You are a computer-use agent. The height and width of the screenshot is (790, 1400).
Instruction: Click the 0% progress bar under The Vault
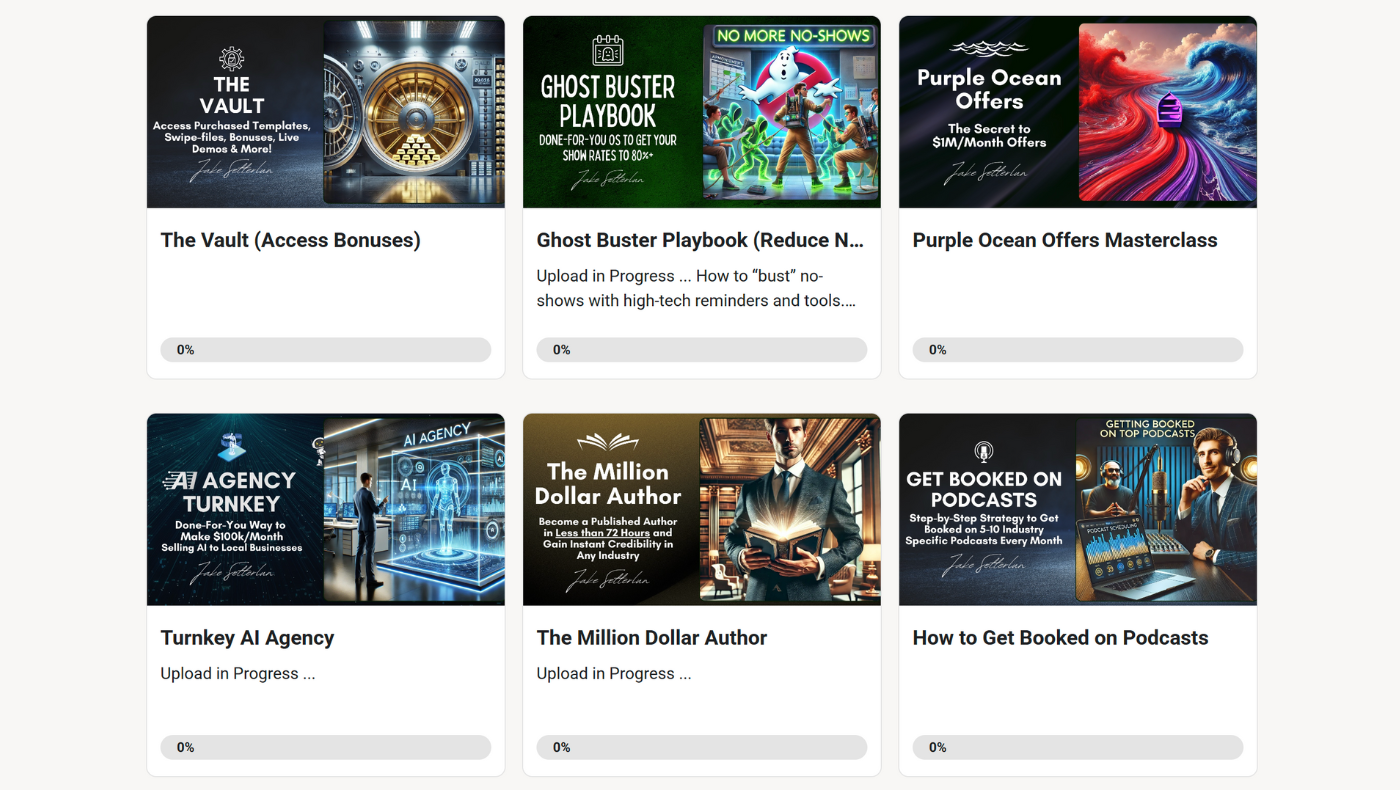(x=325, y=350)
